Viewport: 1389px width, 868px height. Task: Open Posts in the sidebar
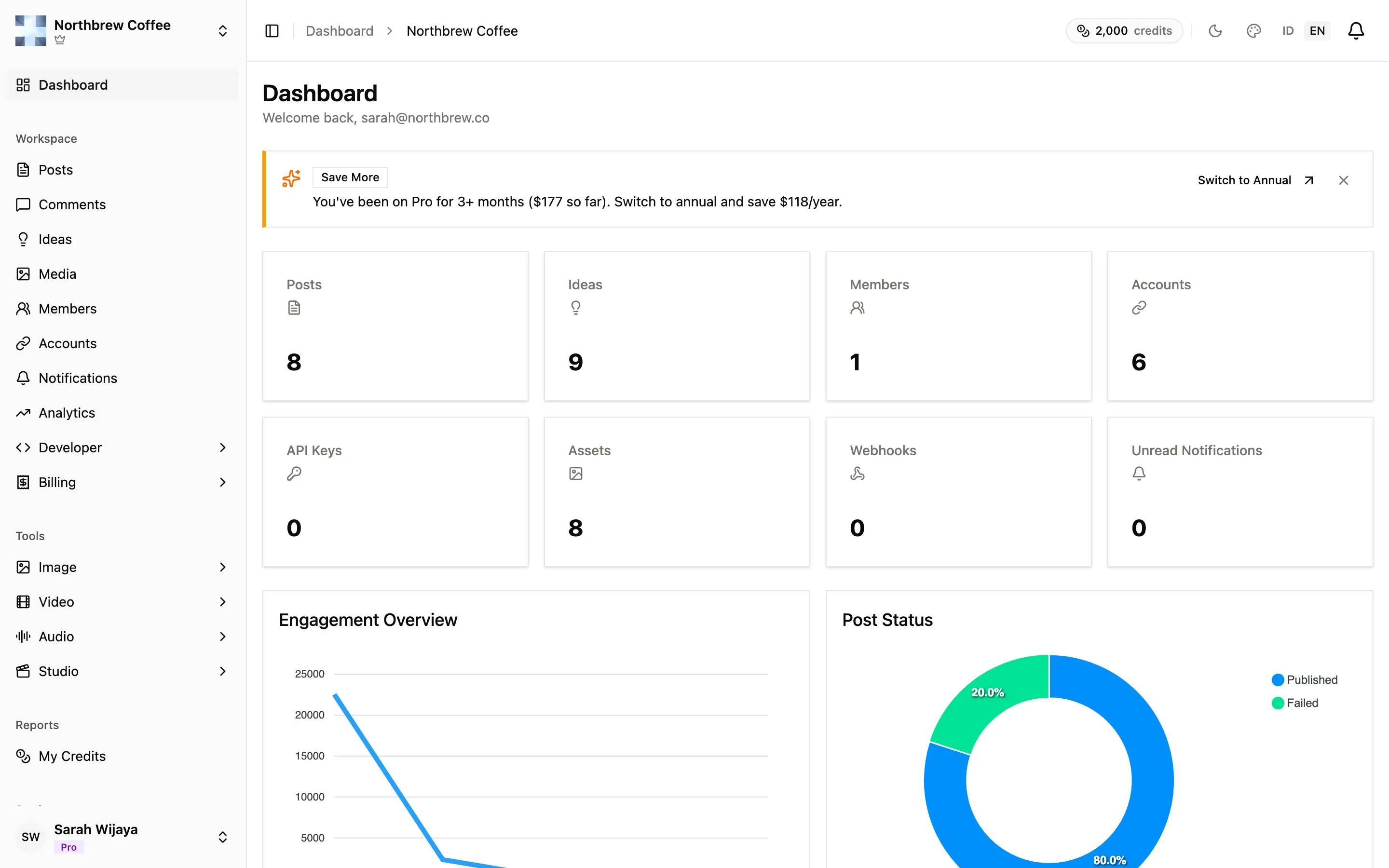coord(122,170)
